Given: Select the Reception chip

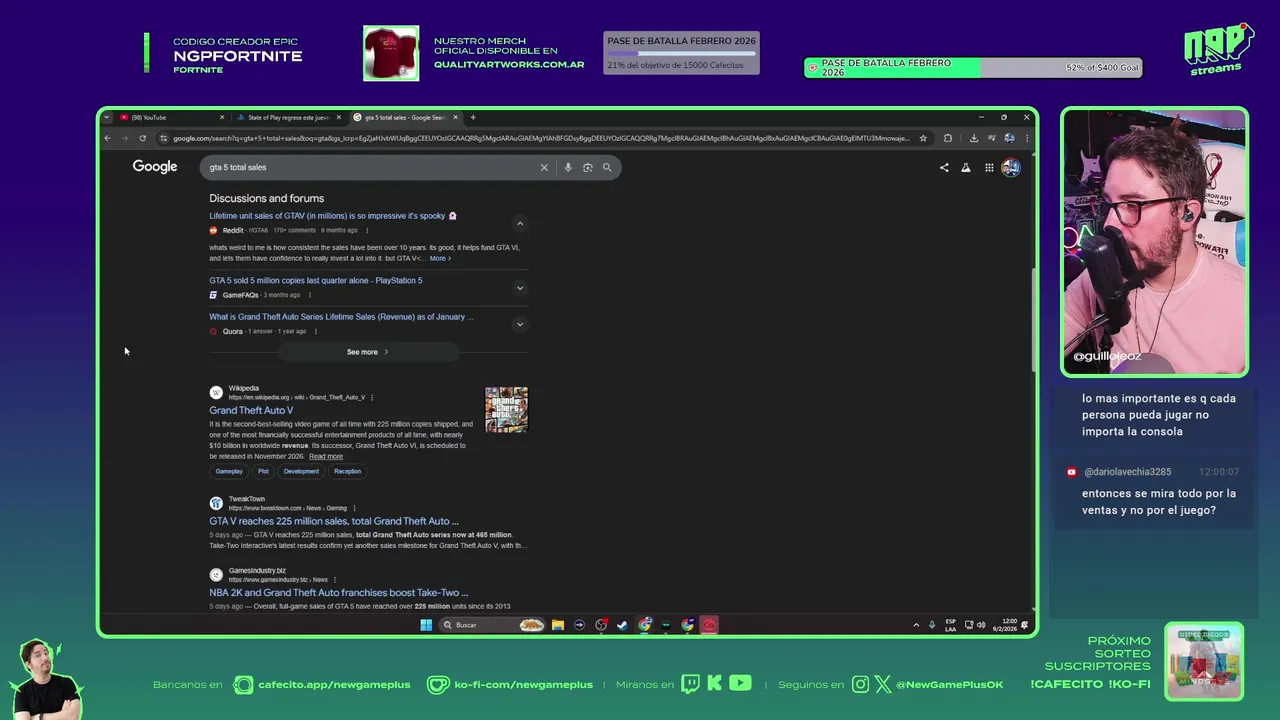Looking at the screenshot, I should coord(348,471).
